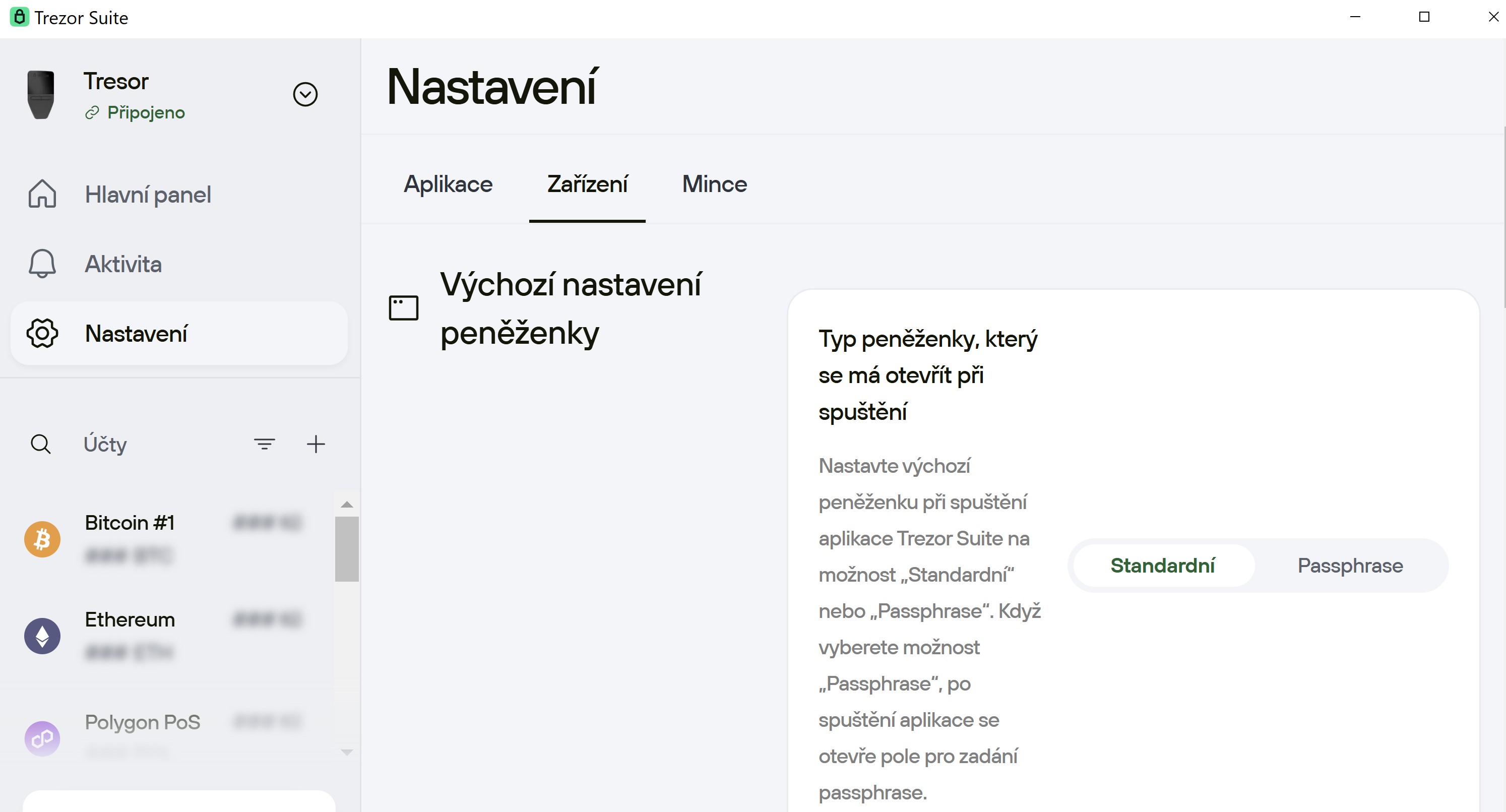Select the Aktivita bell icon
This screenshot has width=1506, height=812.
41,264
